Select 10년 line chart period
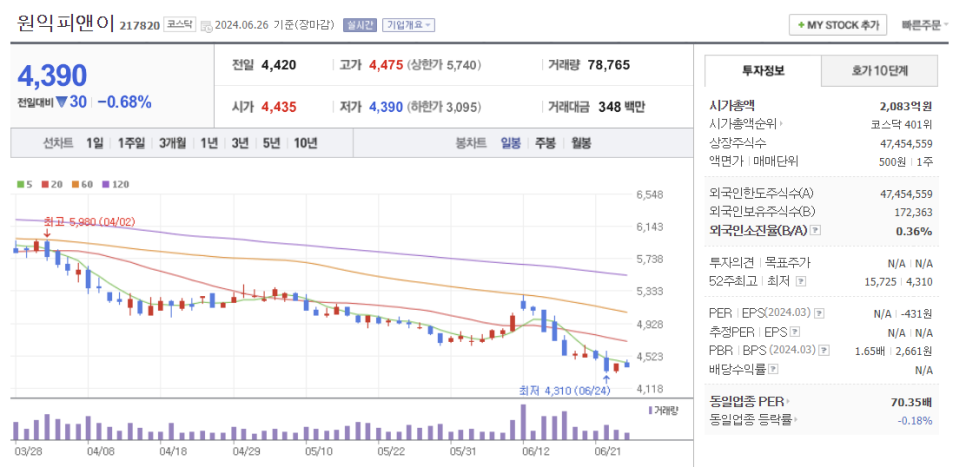 pyautogui.click(x=306, y=143)
